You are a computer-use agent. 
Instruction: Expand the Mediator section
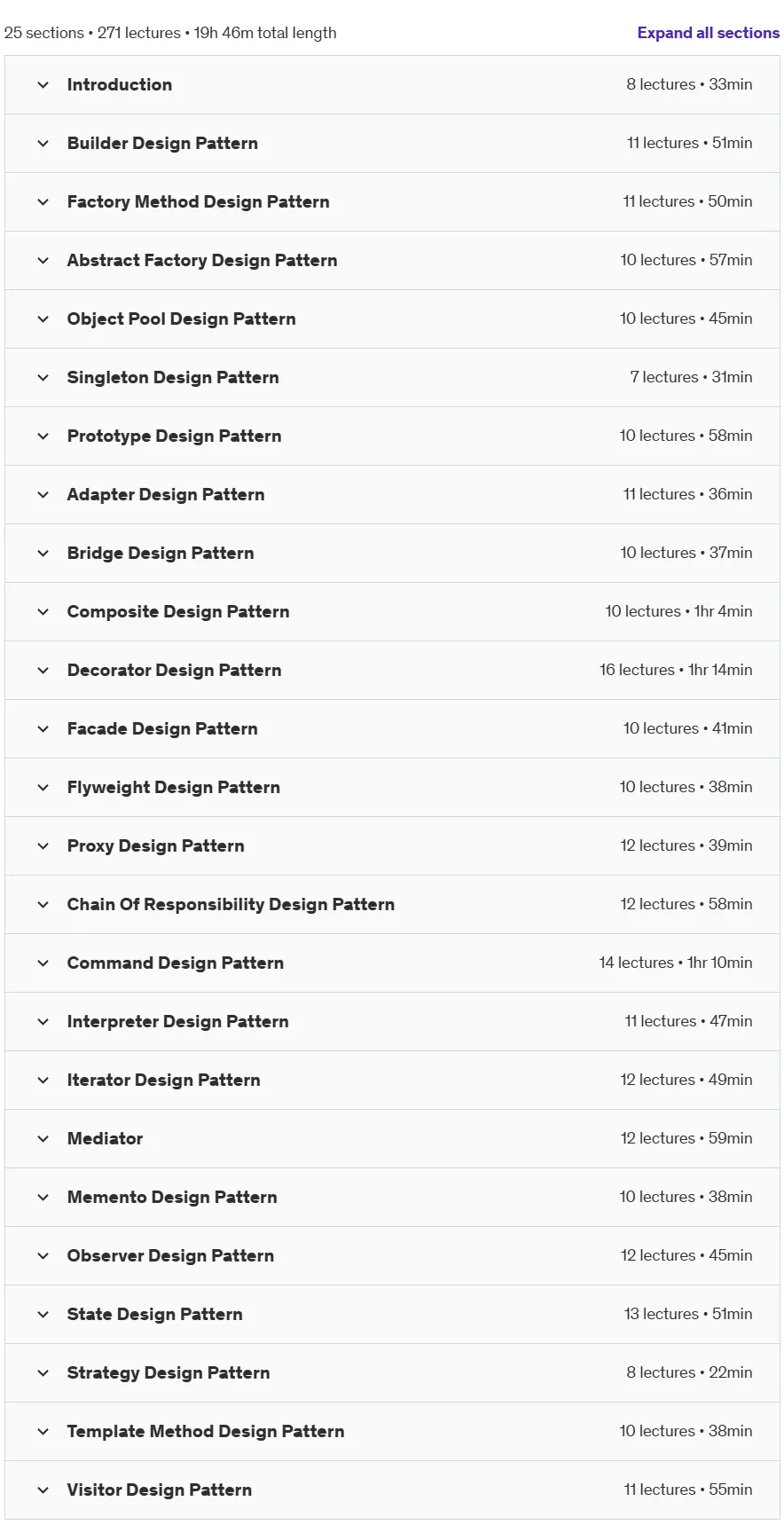click(x=392, y=1139)
